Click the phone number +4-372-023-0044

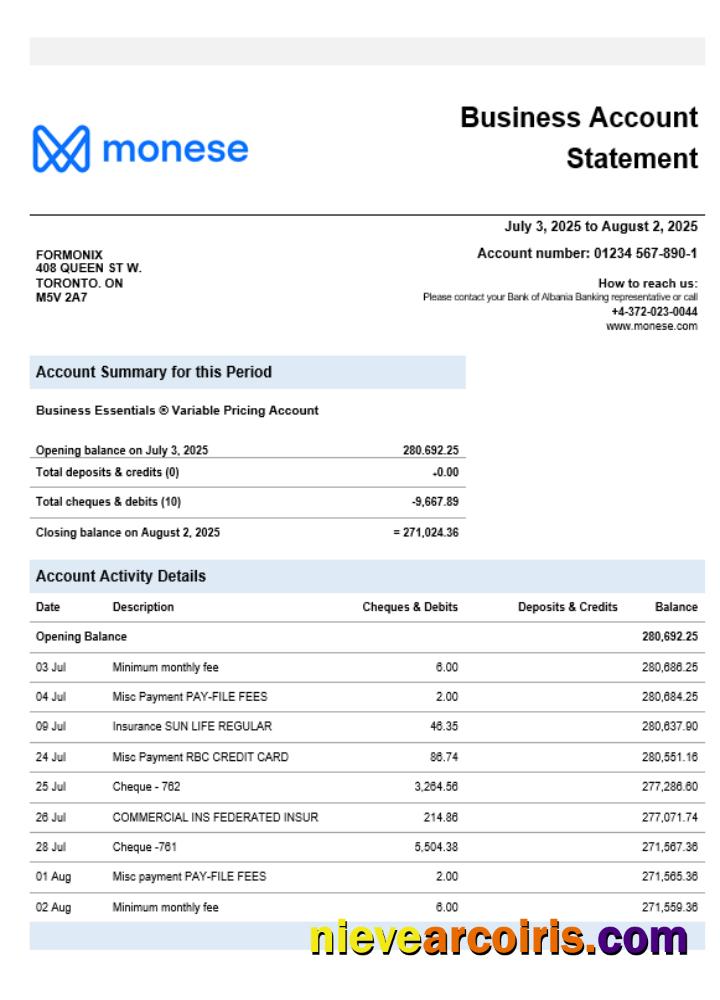654,312
